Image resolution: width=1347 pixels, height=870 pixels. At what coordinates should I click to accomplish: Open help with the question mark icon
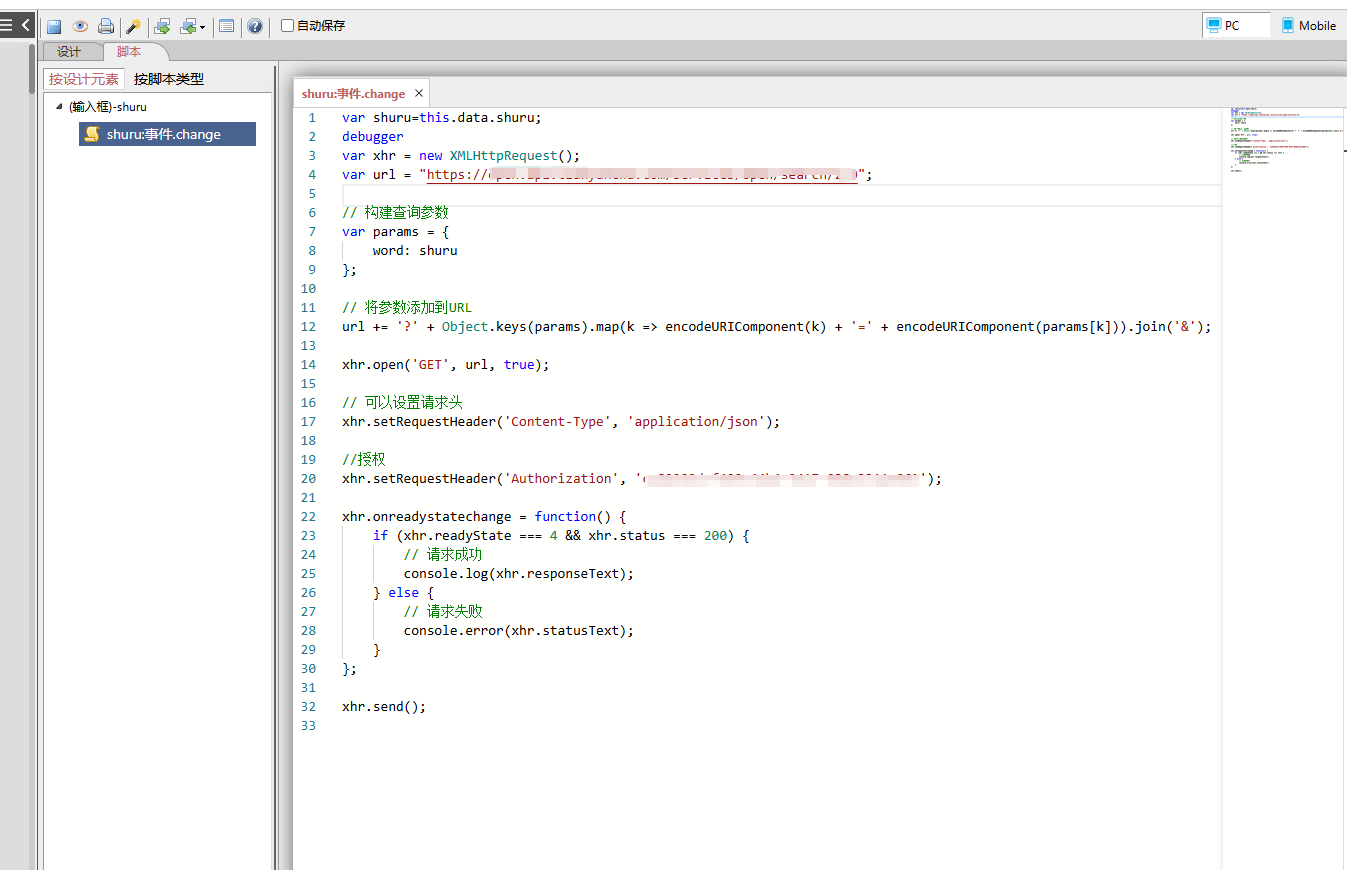[x=255, y=26]
